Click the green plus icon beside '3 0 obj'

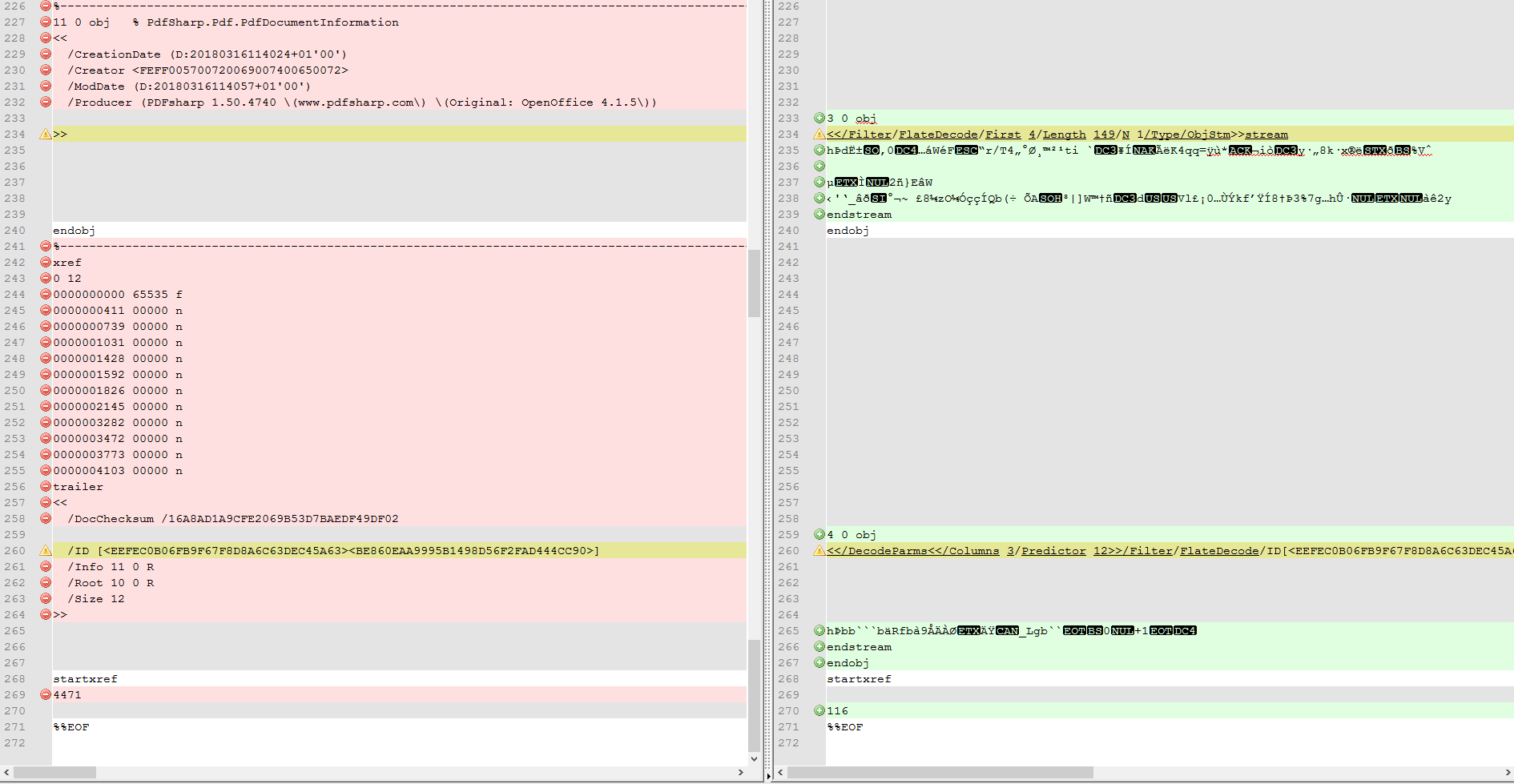(x=819, y=118)
